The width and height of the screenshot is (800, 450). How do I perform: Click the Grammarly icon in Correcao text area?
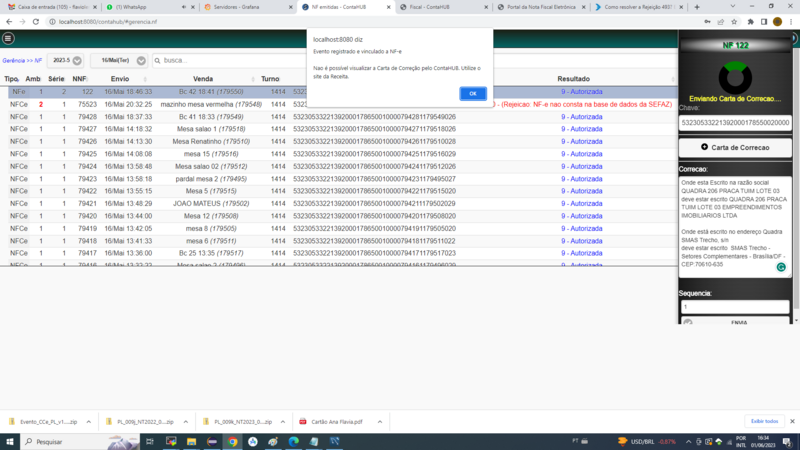(781, 267)
